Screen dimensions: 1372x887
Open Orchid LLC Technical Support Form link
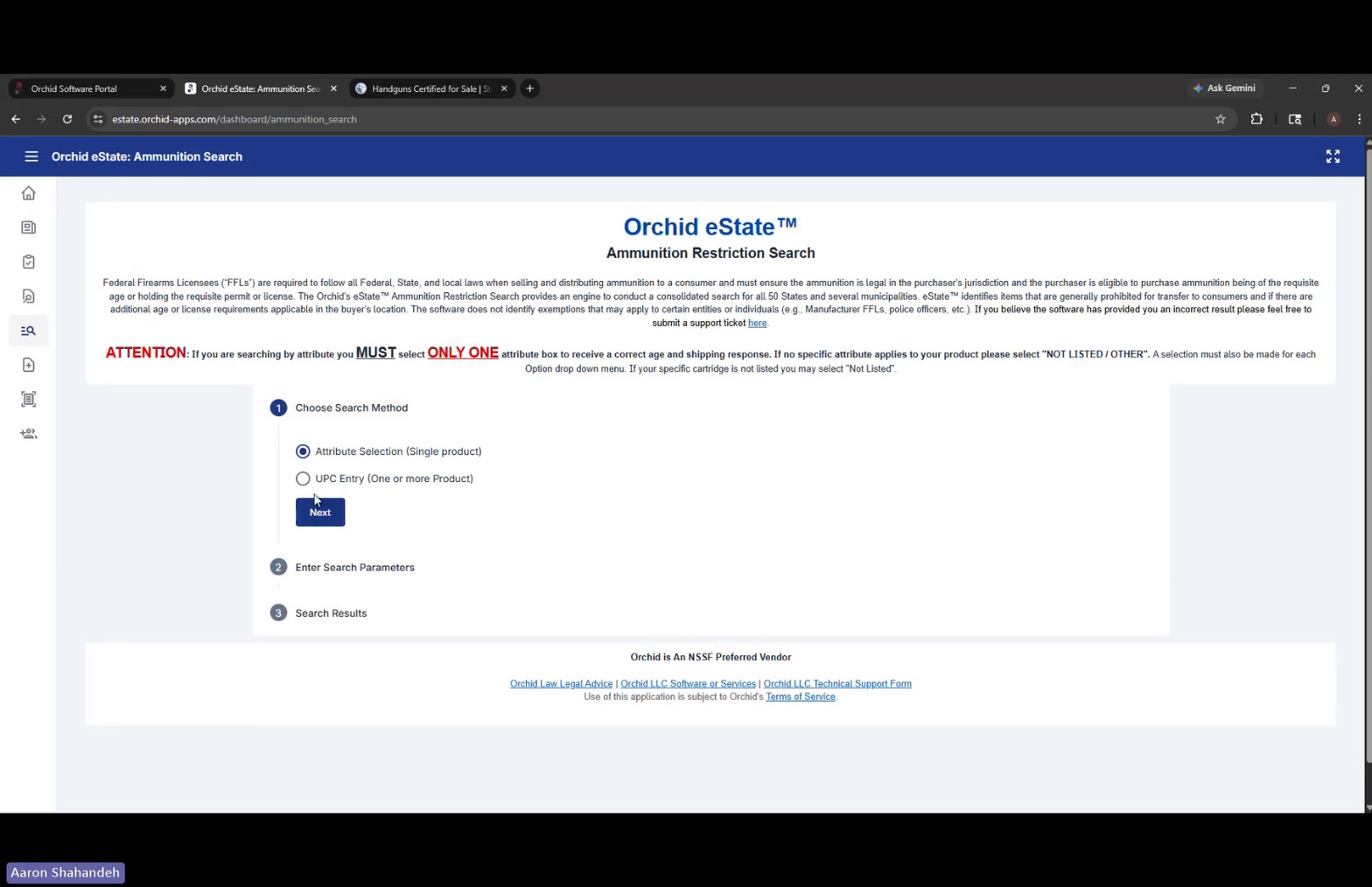pos(837,684)
